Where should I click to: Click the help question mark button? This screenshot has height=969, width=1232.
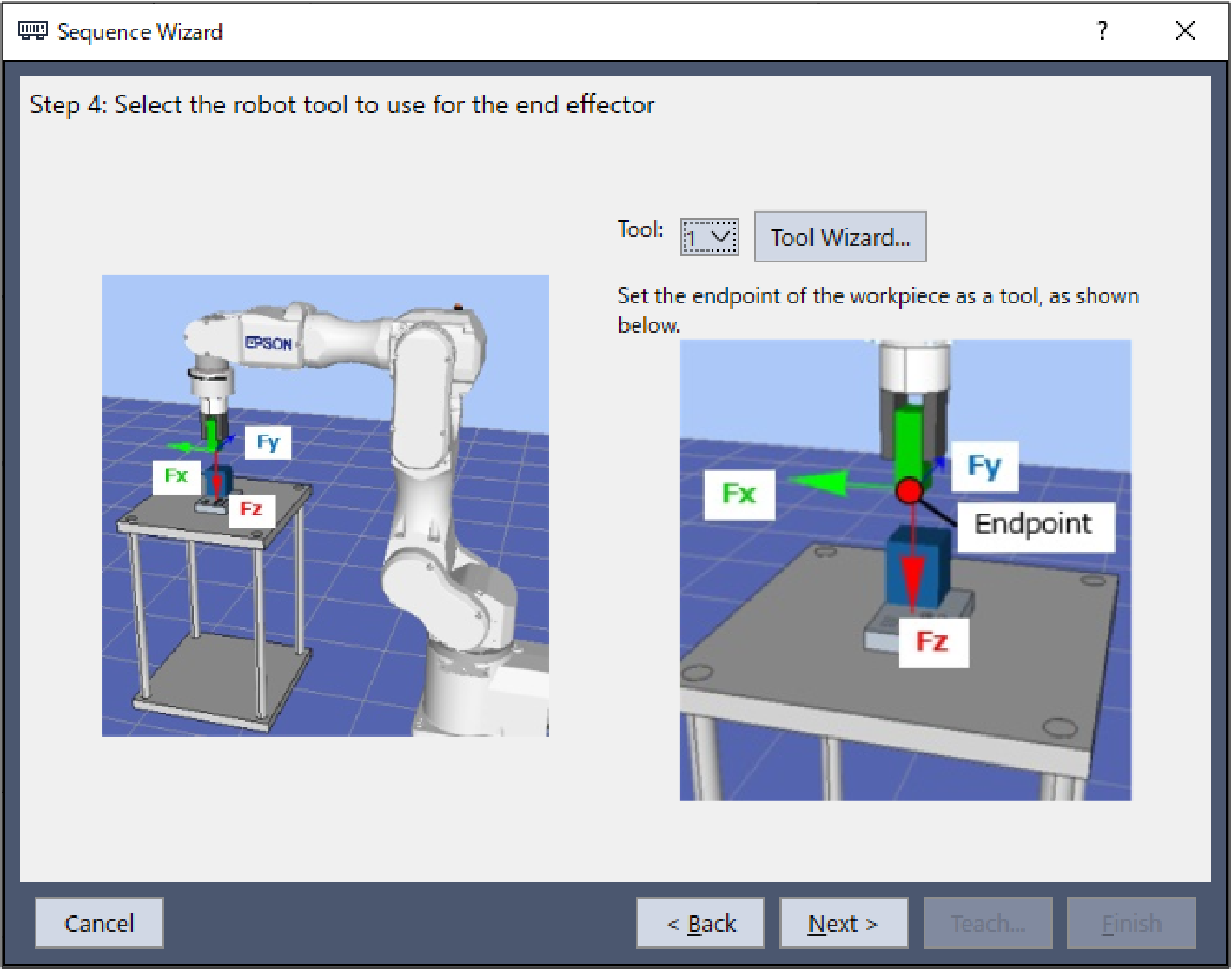1102,31
